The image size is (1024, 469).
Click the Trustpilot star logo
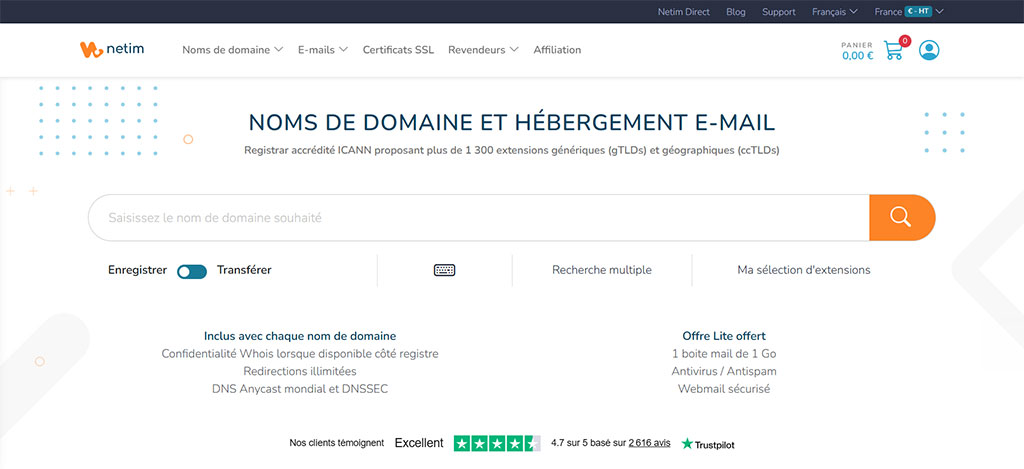708,444
